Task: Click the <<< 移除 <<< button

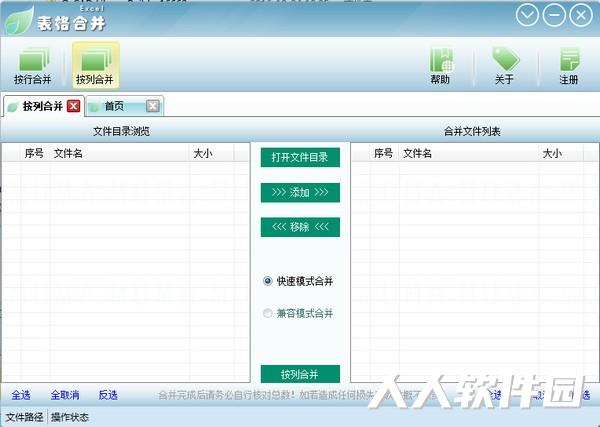Action: (x=300, y=227)
